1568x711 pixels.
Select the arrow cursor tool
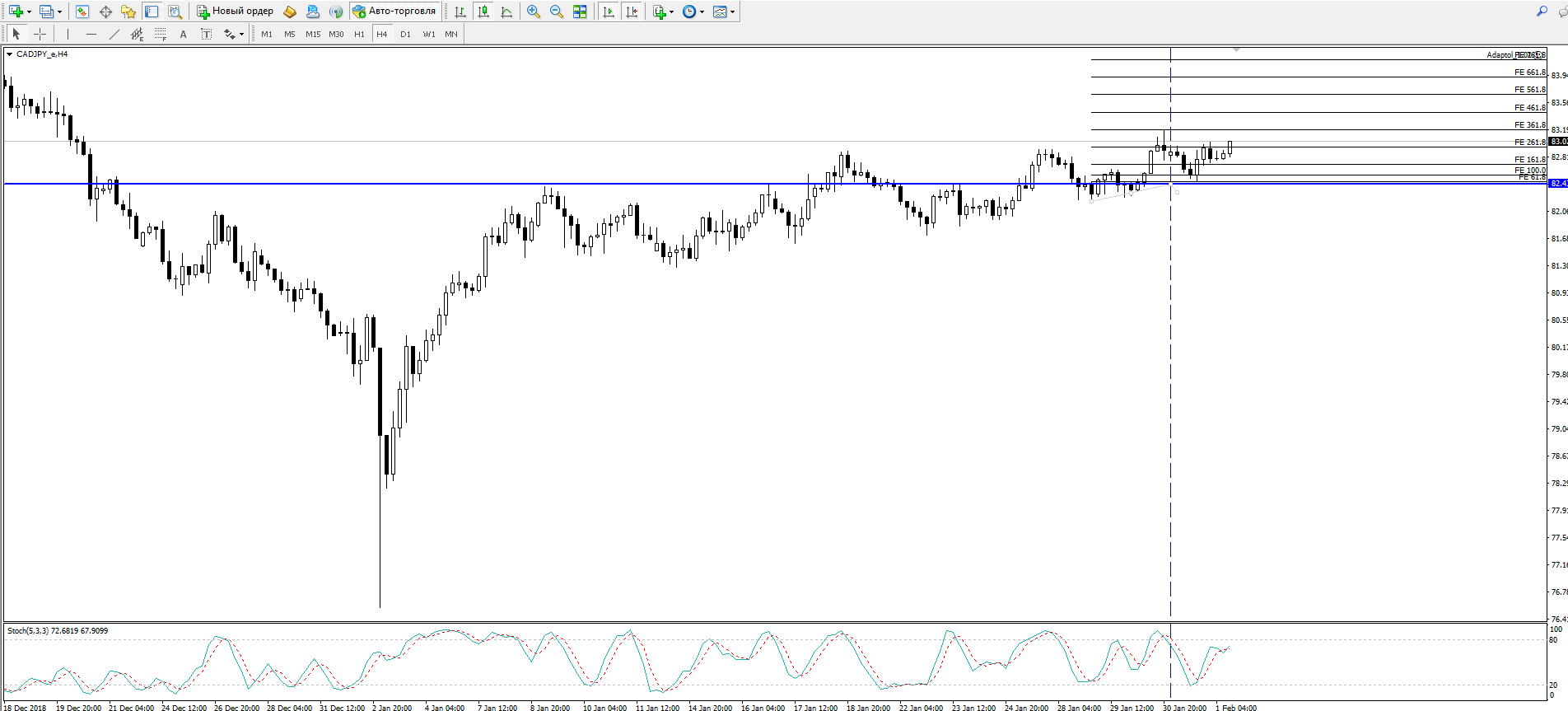[16, 34]
